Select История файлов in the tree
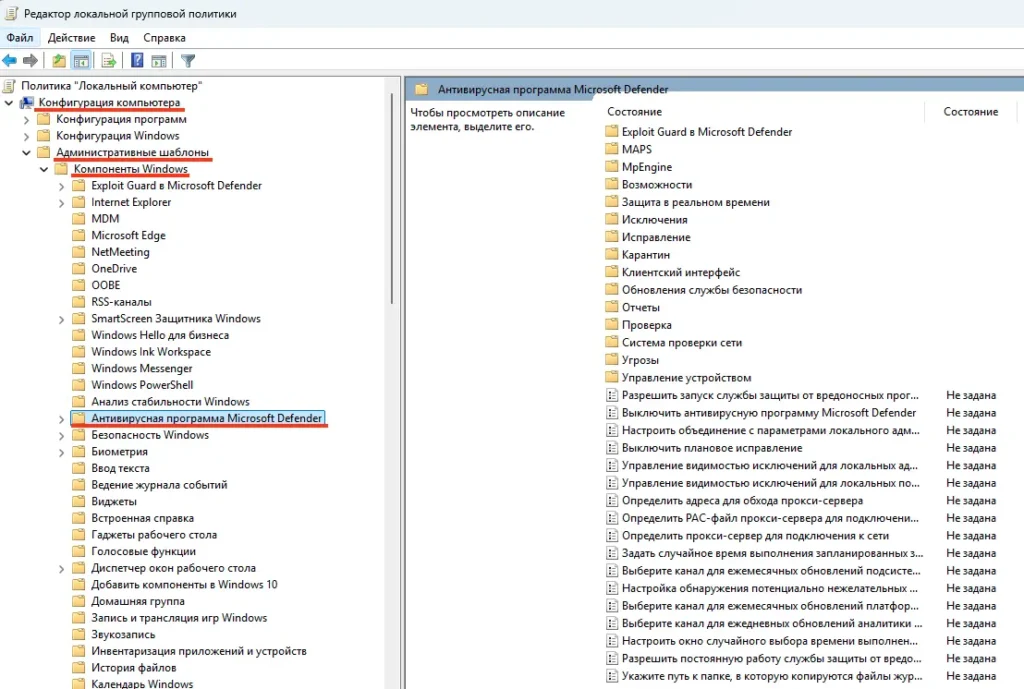This screenshot has width=1024, height=689. [x=133, y=667]
